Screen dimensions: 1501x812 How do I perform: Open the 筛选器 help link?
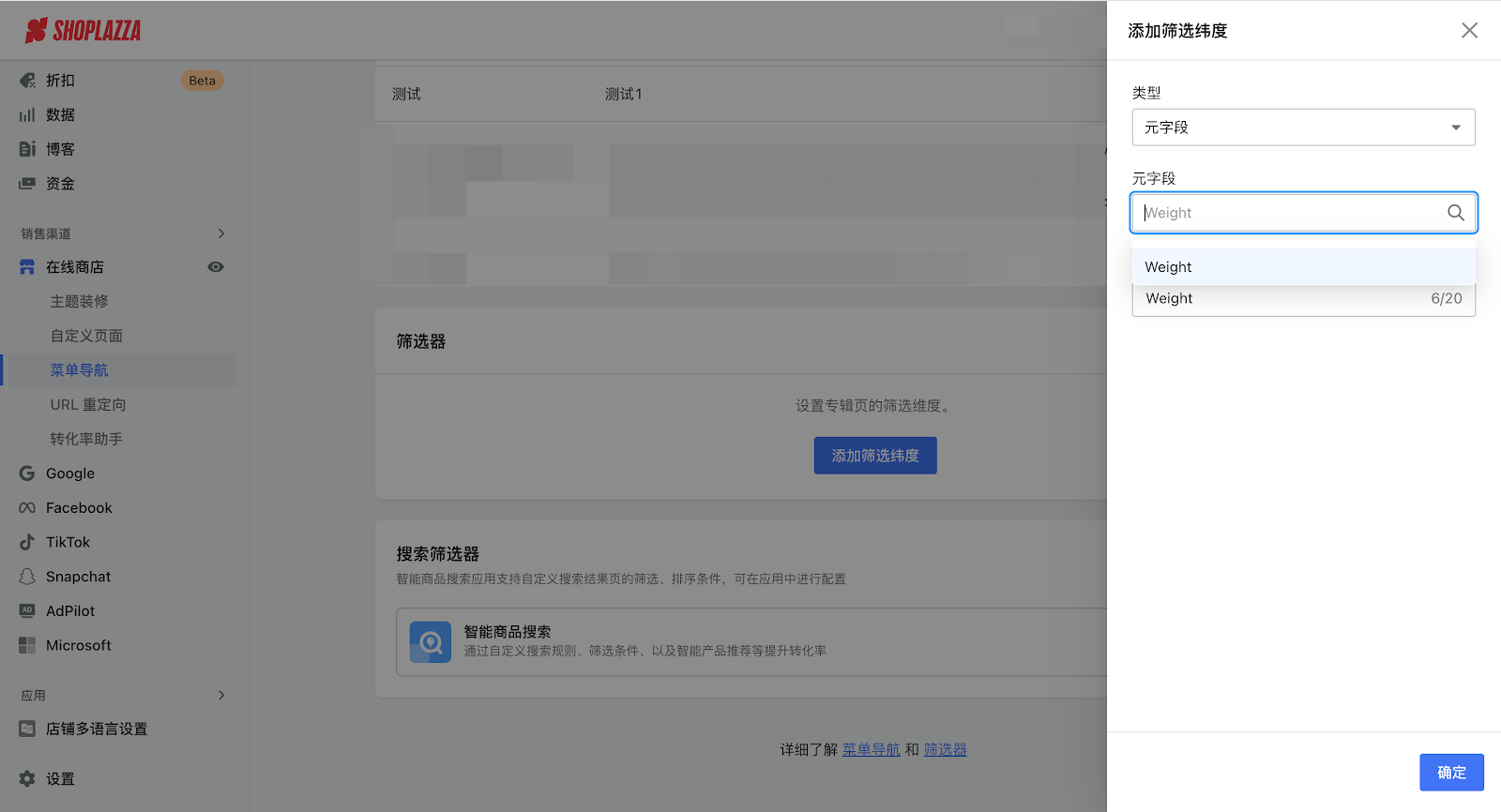click(x=945, y=750)
